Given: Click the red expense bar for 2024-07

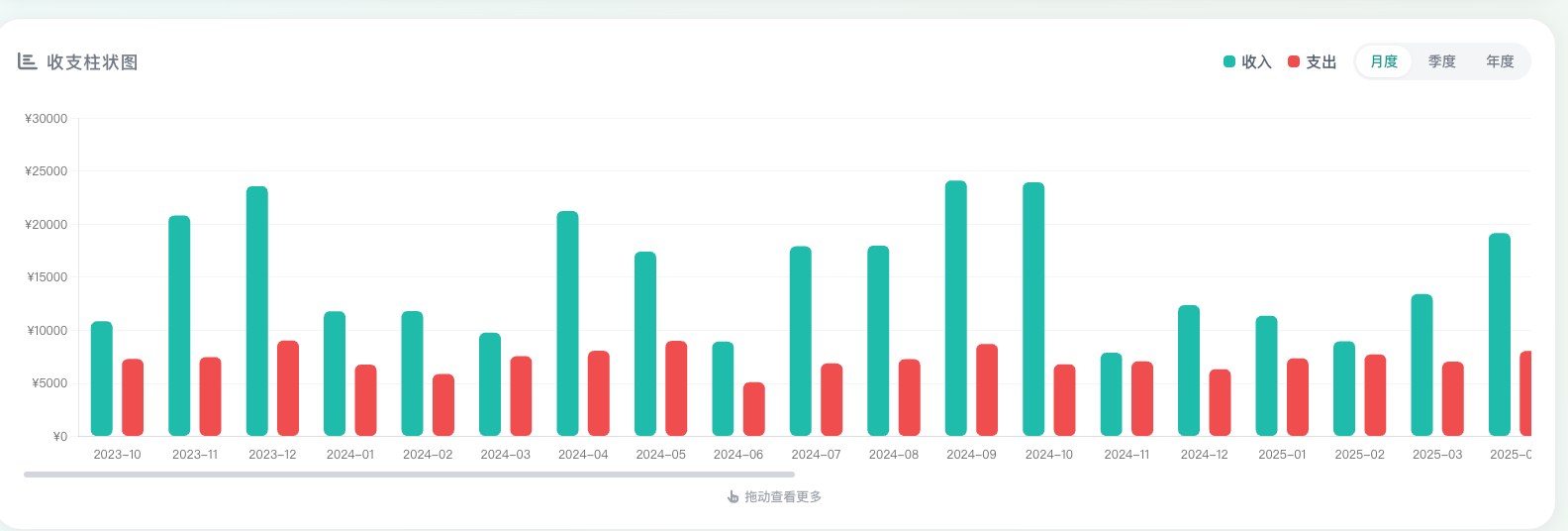Looking at the screenshot, I should tap(832, 399).
